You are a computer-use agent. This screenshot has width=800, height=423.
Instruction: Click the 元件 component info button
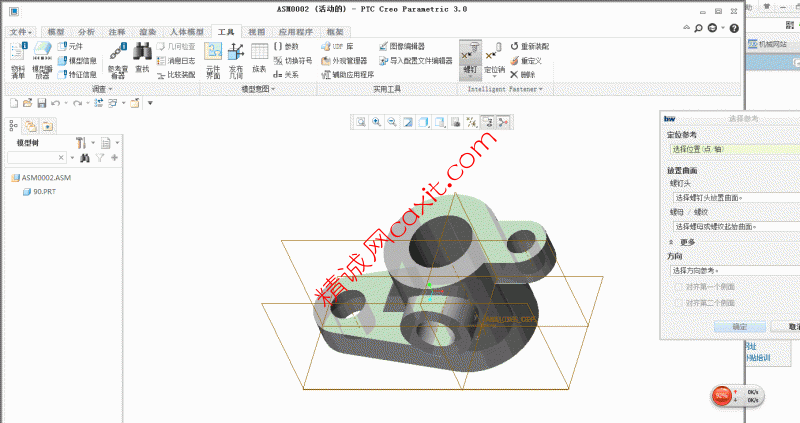[x=70, y=46]
